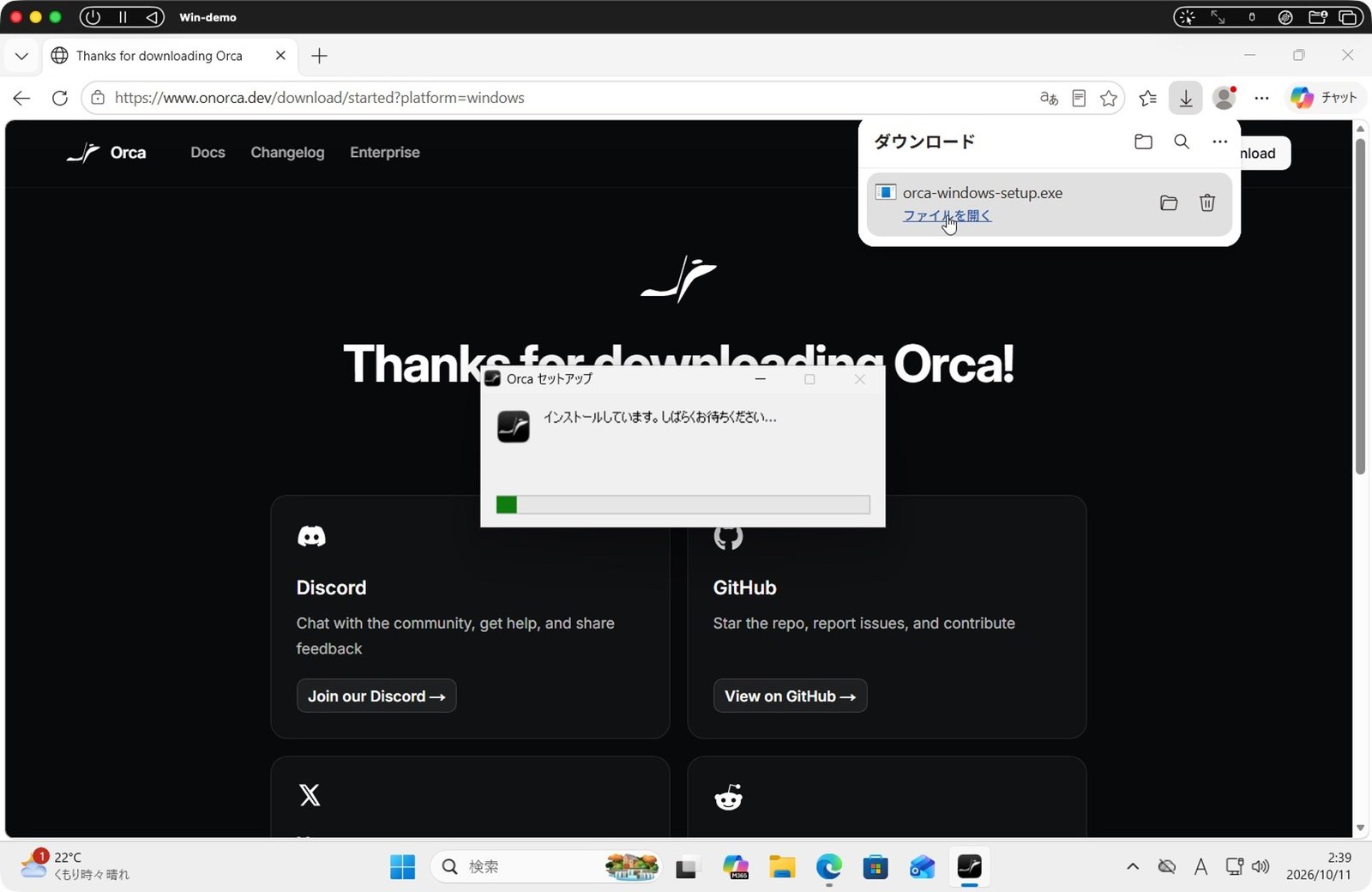Click the onorca.dev address bar URL
The image size is (1372, 892).
tap(319, 98)
